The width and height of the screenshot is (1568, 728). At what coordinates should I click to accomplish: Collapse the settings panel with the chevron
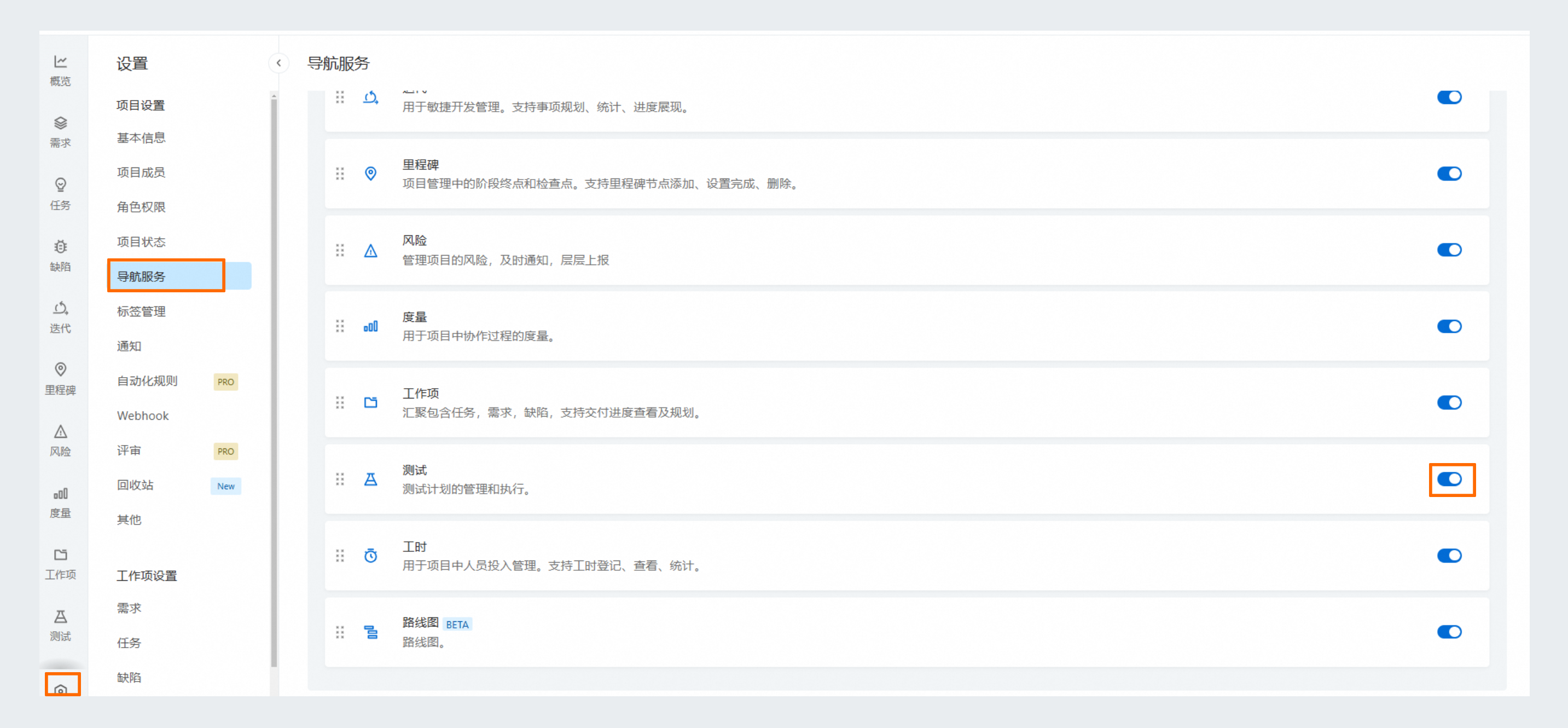(278, 63)
